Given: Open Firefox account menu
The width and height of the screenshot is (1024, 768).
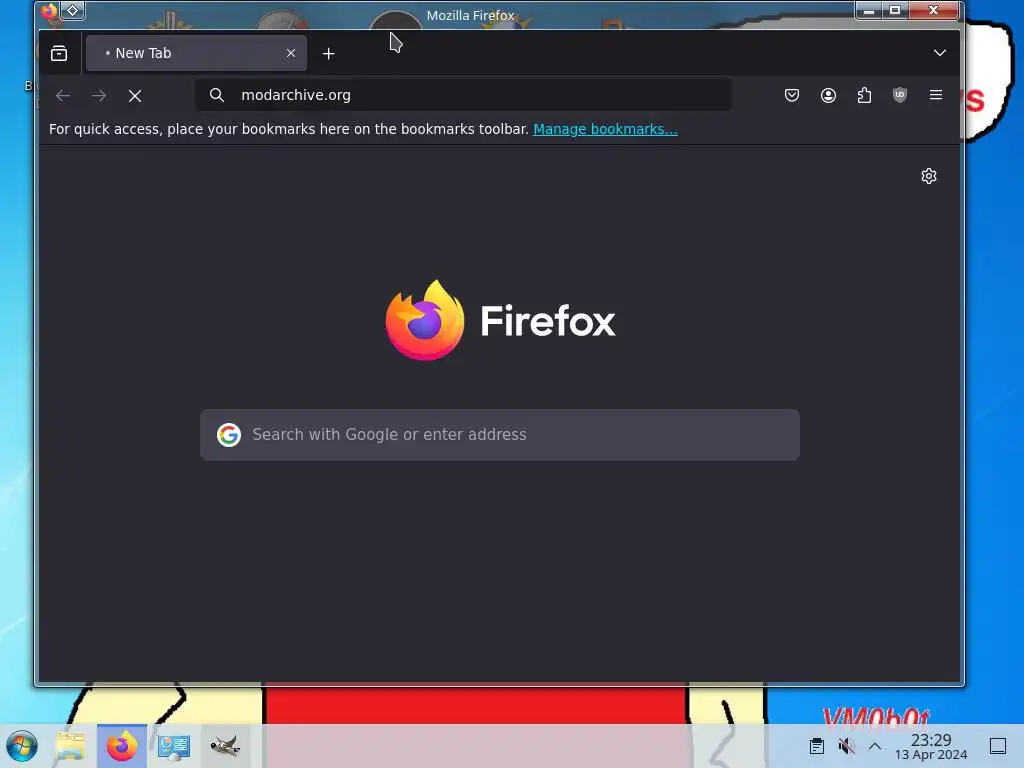Looking at the screenshot, I should [x=828, y=95].
